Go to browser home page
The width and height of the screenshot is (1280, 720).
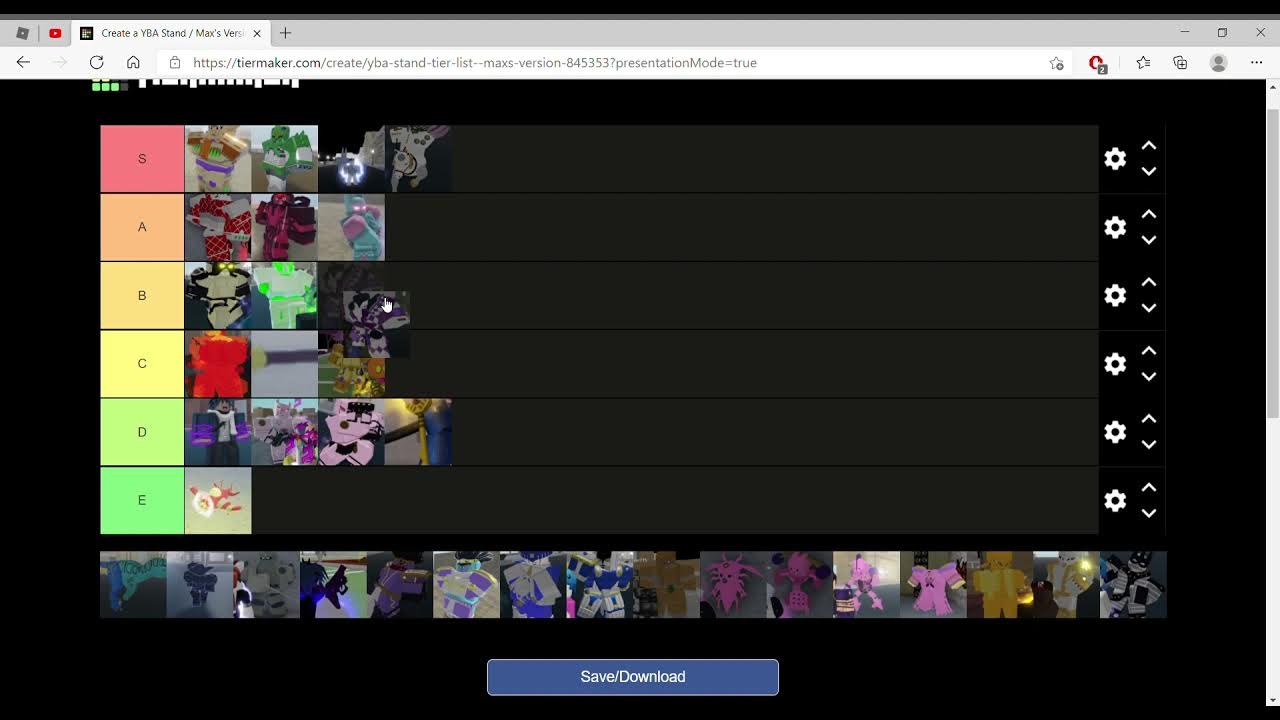point(133,62)
